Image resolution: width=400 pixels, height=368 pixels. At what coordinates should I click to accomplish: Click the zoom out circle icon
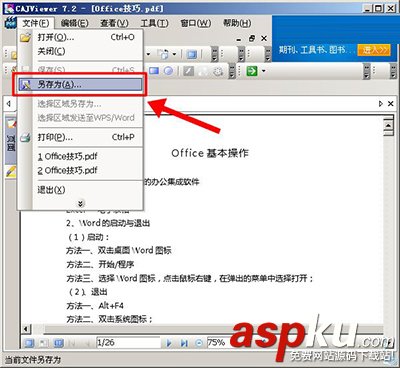[199, 343]
